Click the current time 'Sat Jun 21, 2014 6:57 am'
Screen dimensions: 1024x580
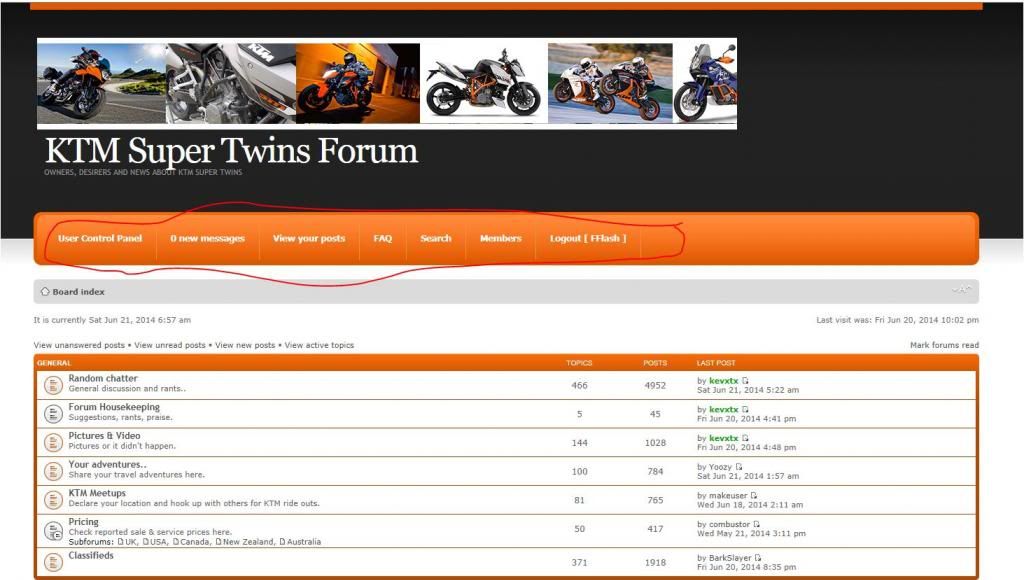pyautogui.click(x=139, y=320)
